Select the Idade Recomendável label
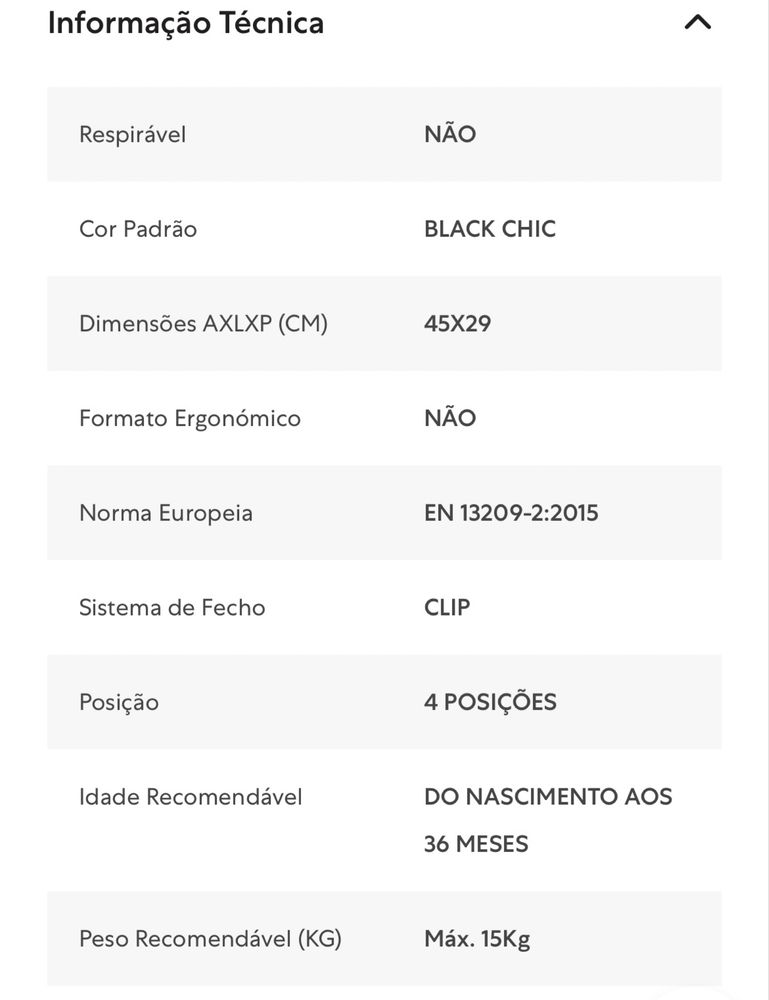The image size is (769, 1000). pyautogui.click(x=191, y=797)
